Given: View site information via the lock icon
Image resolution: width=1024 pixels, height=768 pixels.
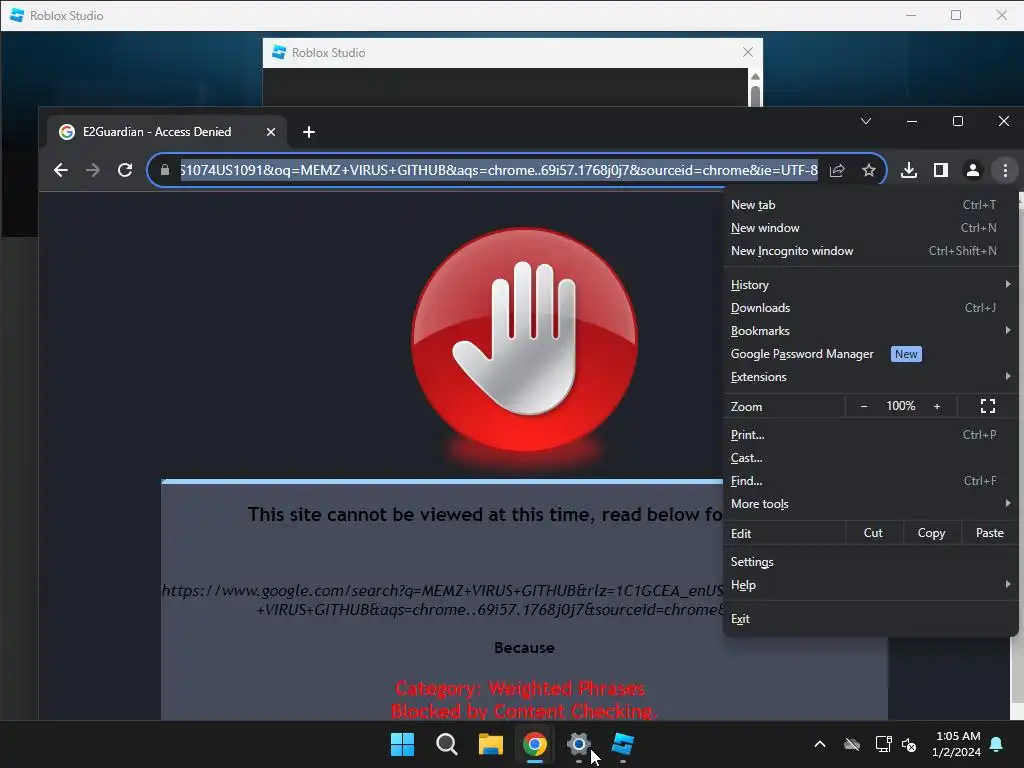Looking at the screenshot, I should (165, 170).
